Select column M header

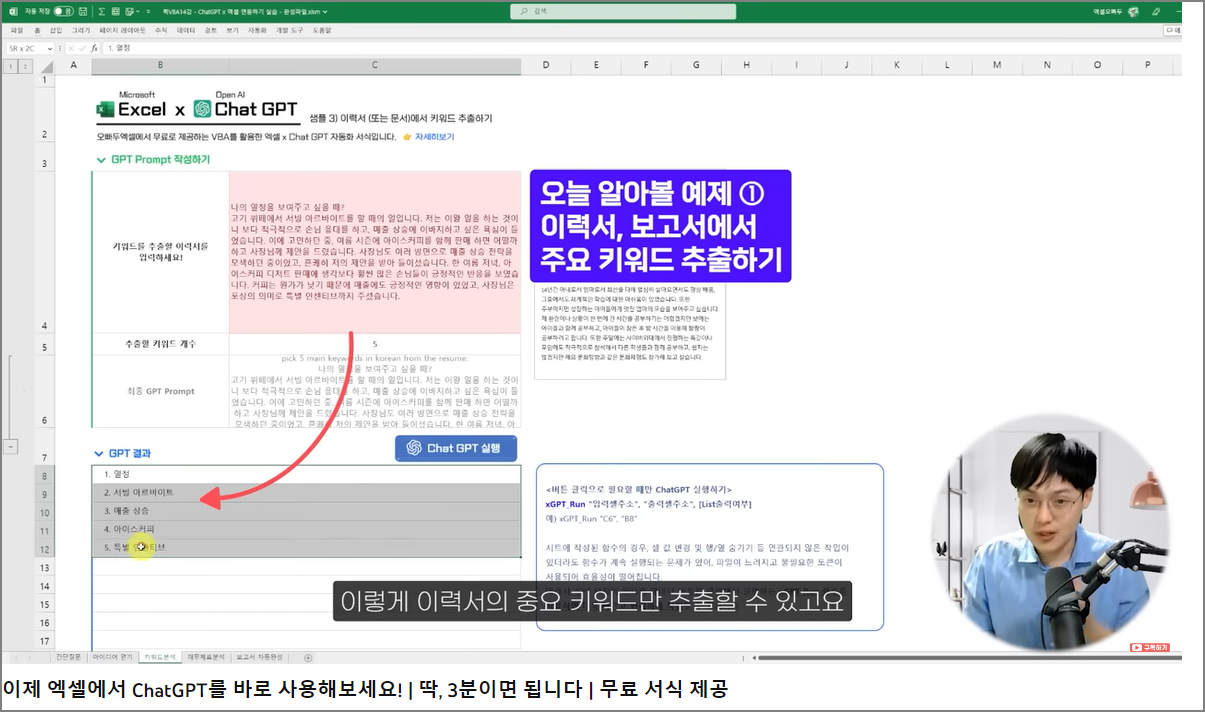(997, 66)
